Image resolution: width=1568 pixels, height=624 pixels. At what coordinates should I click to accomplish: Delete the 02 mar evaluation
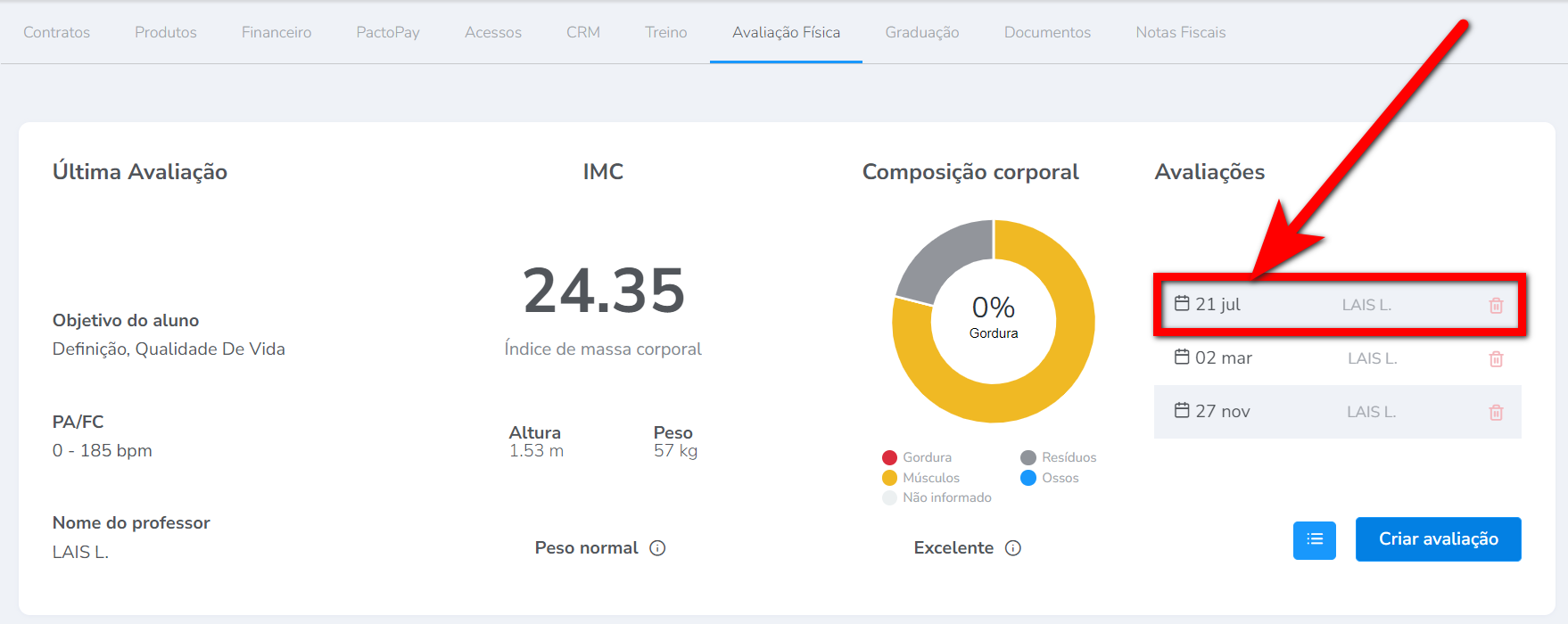click(x=1496, y=359)
